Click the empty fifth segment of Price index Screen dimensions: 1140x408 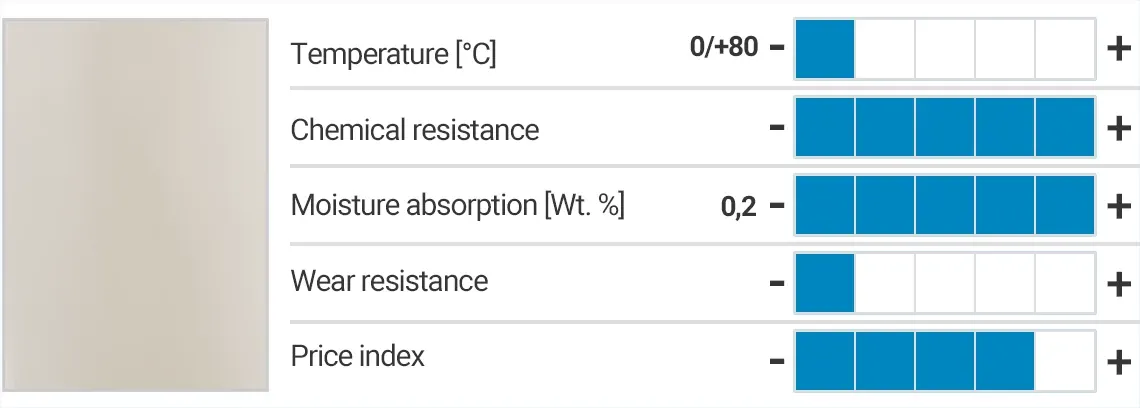pos(1065,361)
